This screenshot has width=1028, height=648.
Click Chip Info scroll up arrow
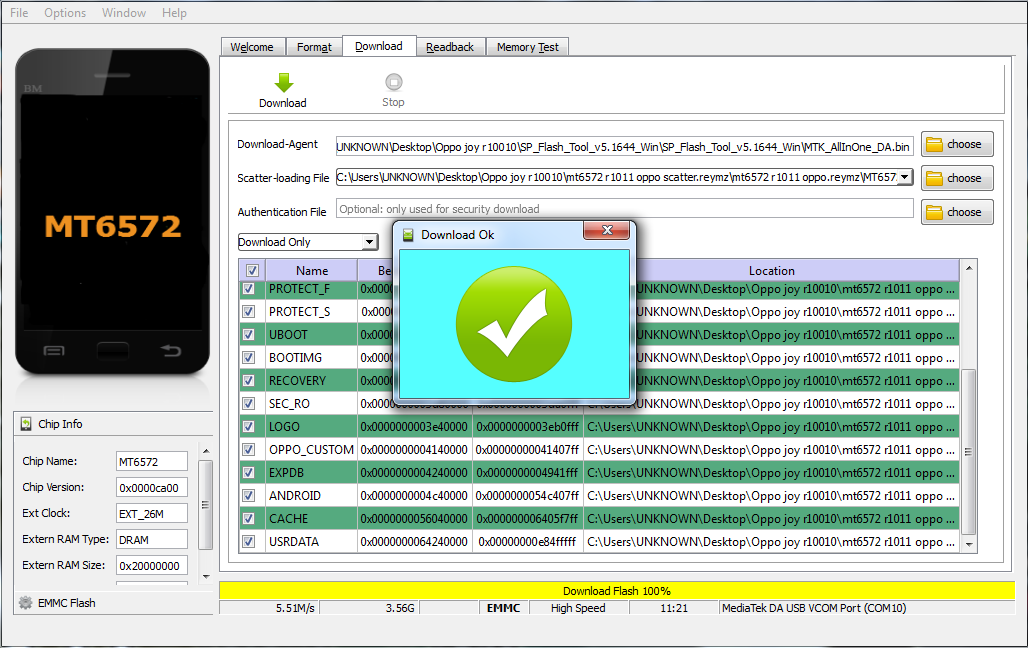tap(206, 451)
